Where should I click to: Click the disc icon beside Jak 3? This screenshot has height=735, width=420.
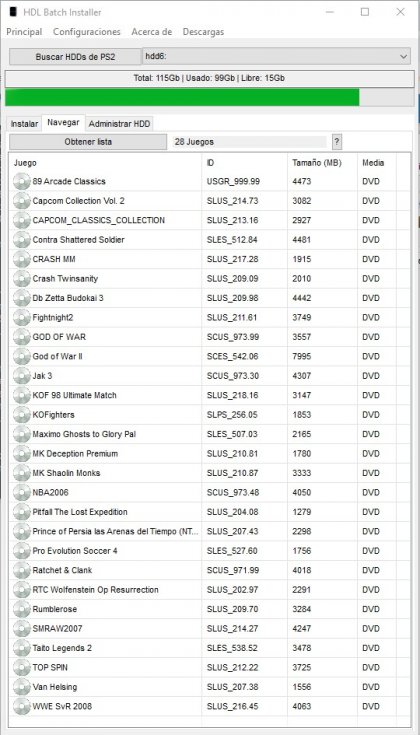(22, 376)
